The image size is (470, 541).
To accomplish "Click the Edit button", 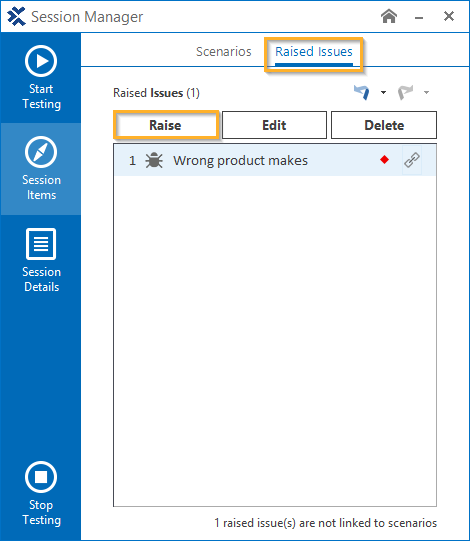I will (274, 125).
